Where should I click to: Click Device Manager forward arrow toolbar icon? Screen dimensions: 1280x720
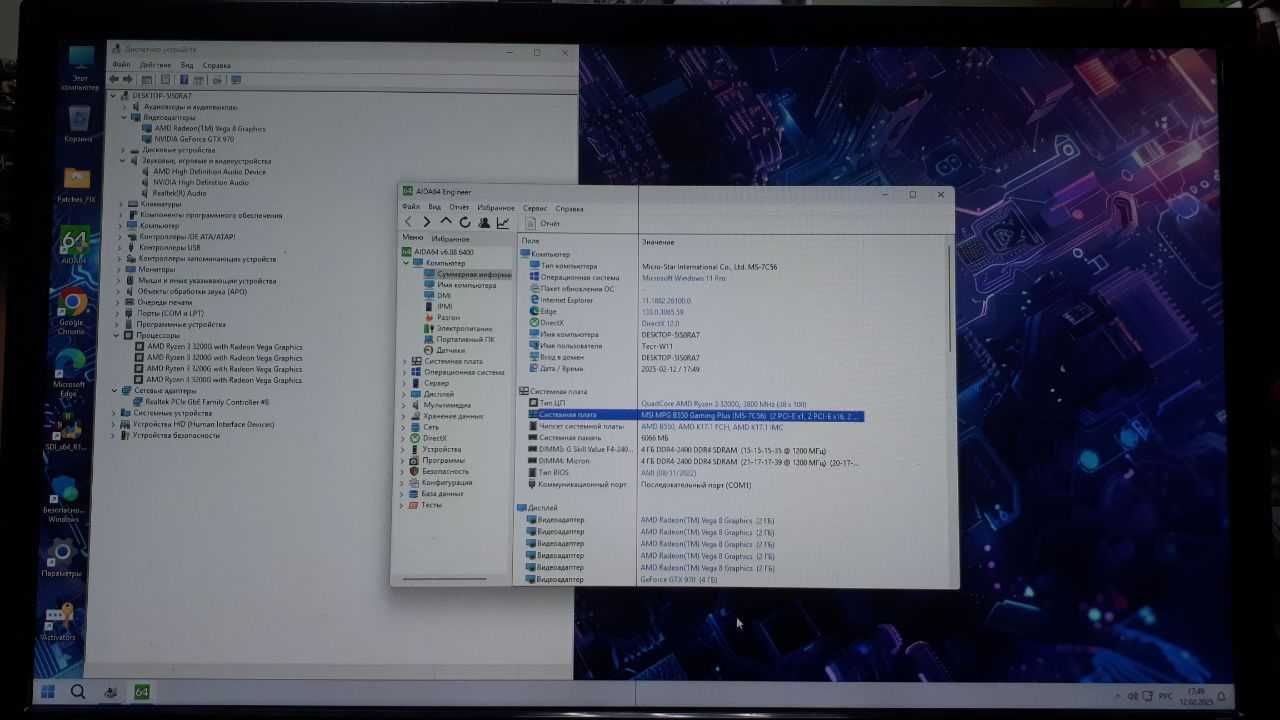coord(128,80)
